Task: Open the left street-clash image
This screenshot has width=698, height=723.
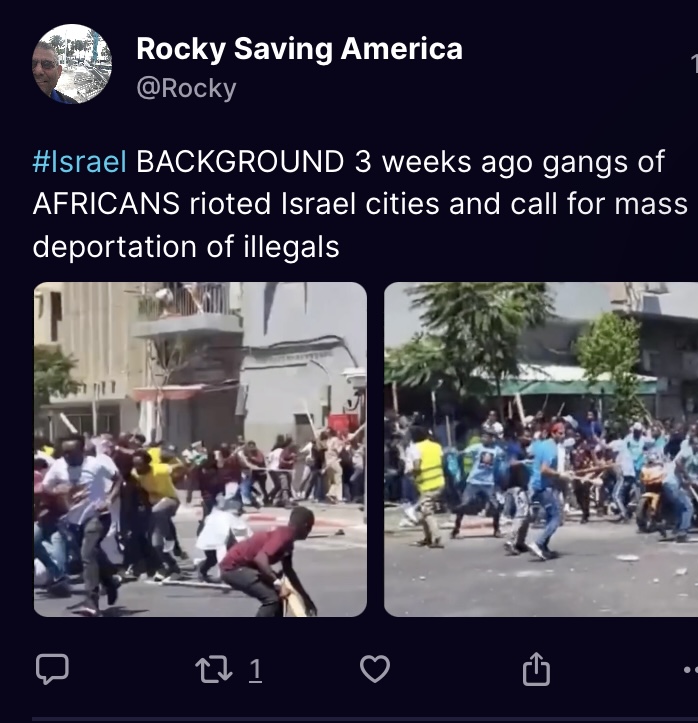Action: 201,450
